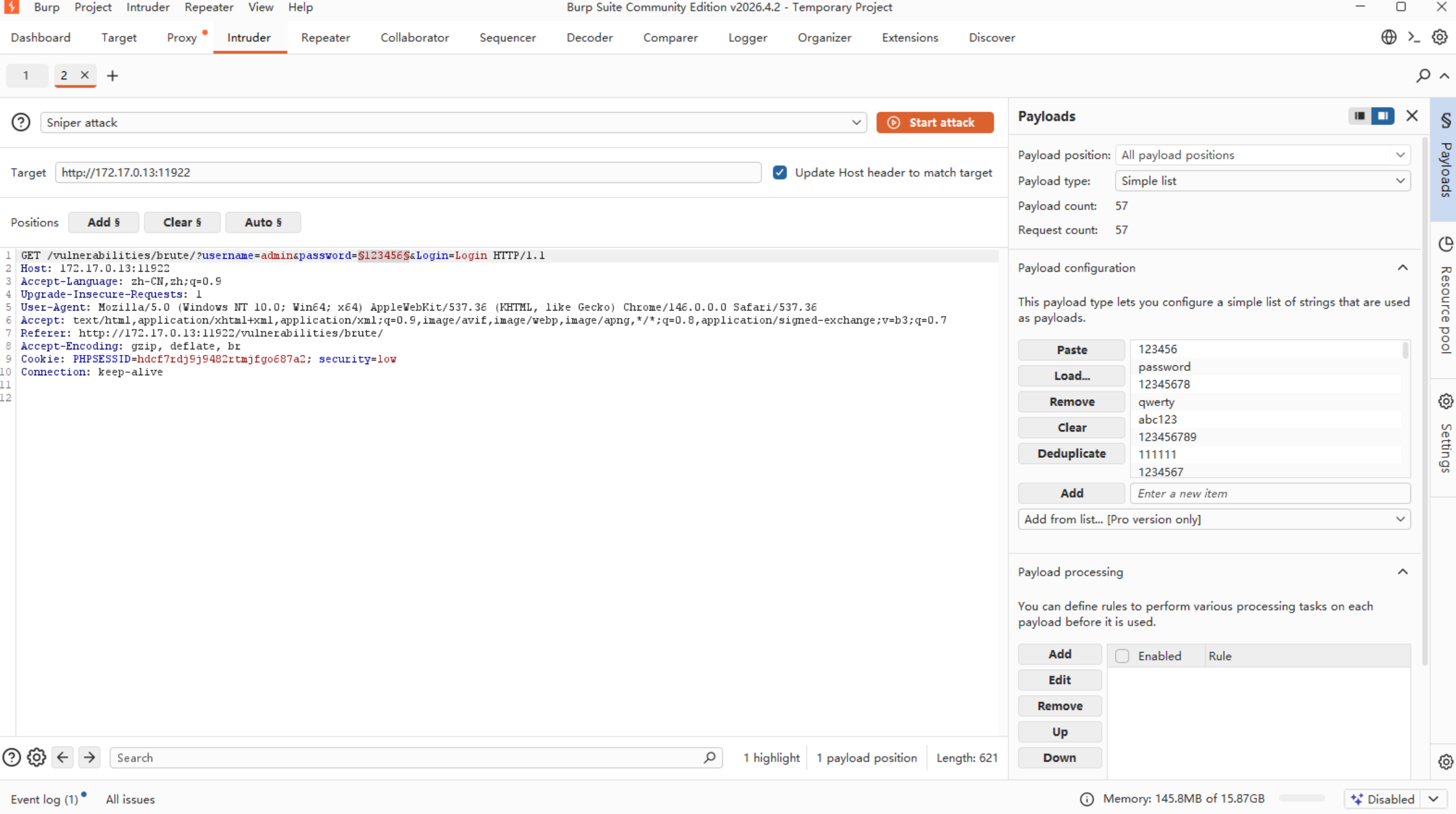1456x814 pixels.
Task: Clear the payload list
Action: [1071, 427]
